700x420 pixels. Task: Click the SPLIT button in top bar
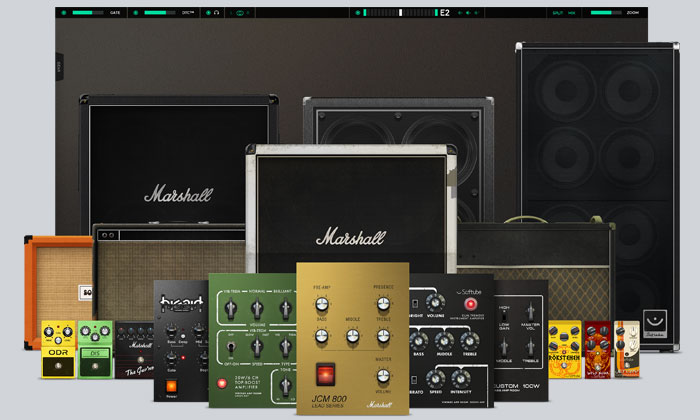coord(558,13)
